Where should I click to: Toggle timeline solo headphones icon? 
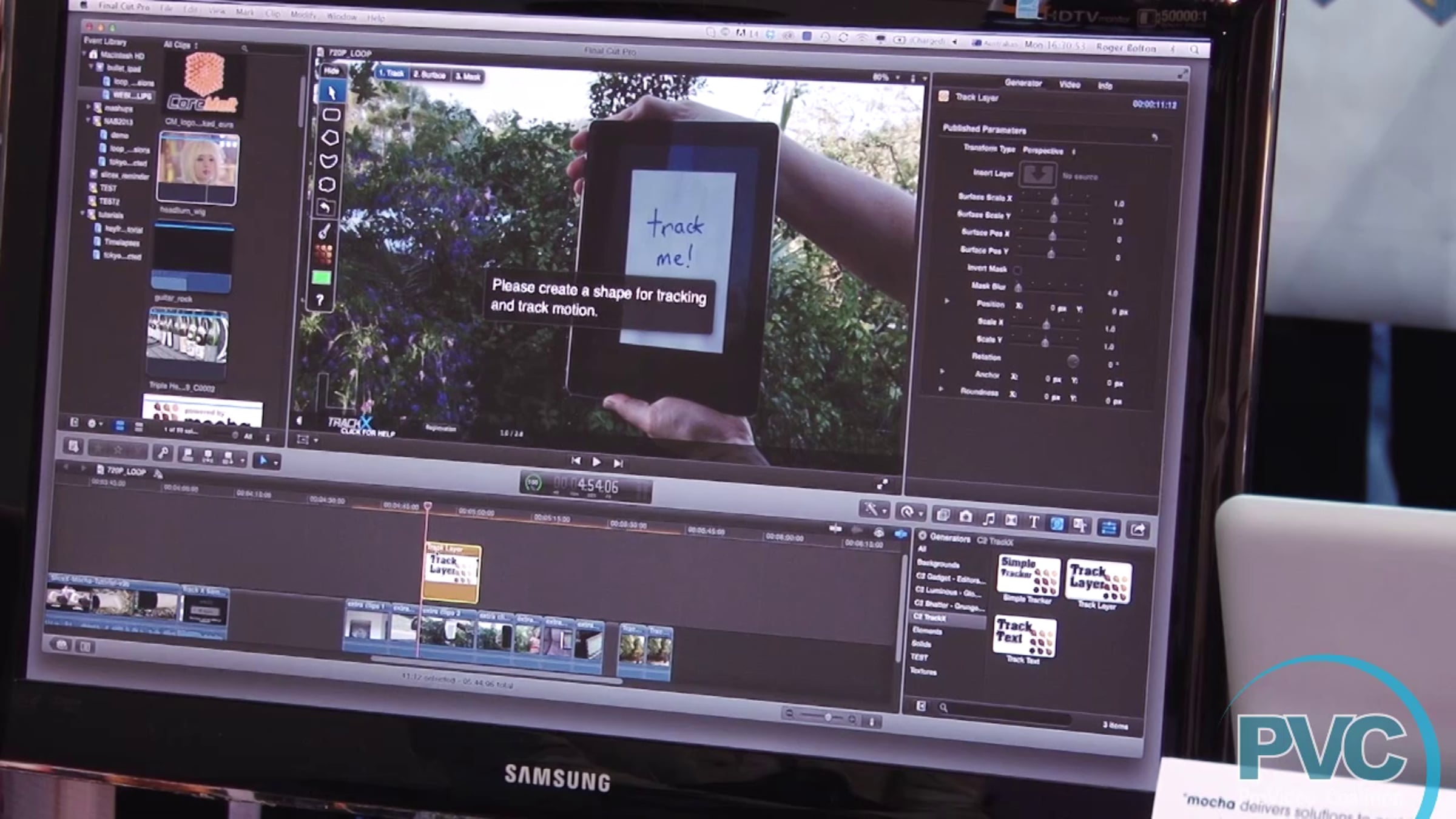tap(878, 533)
